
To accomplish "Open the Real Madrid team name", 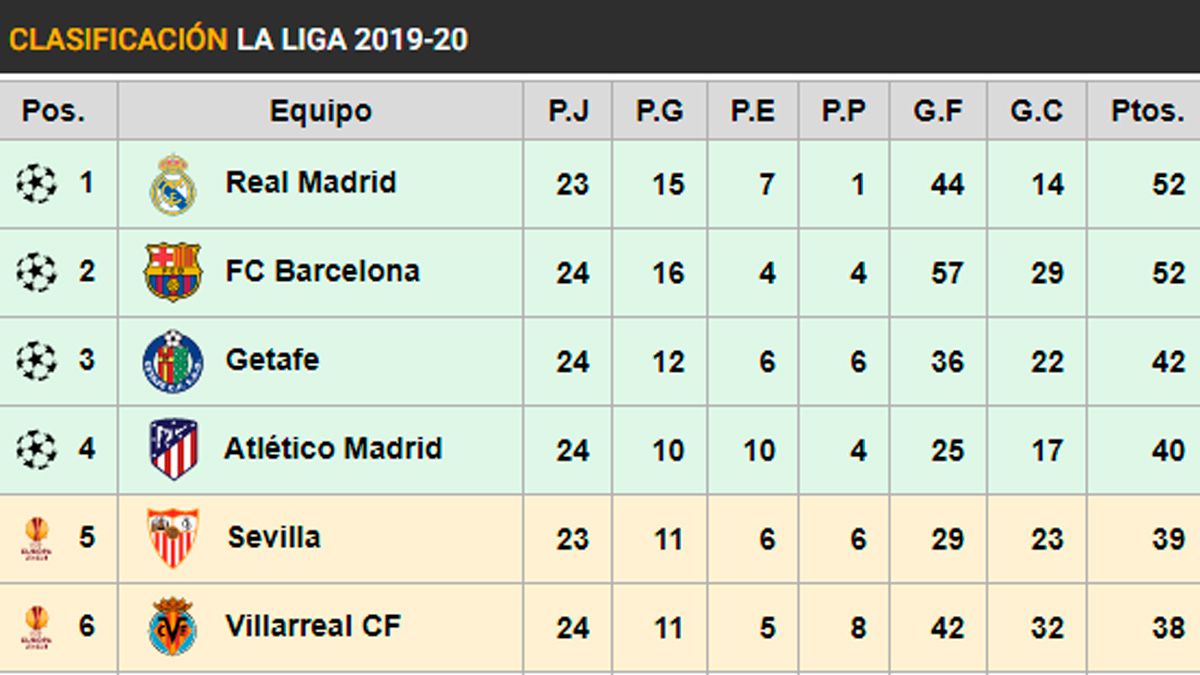I will tap(311, 183).
